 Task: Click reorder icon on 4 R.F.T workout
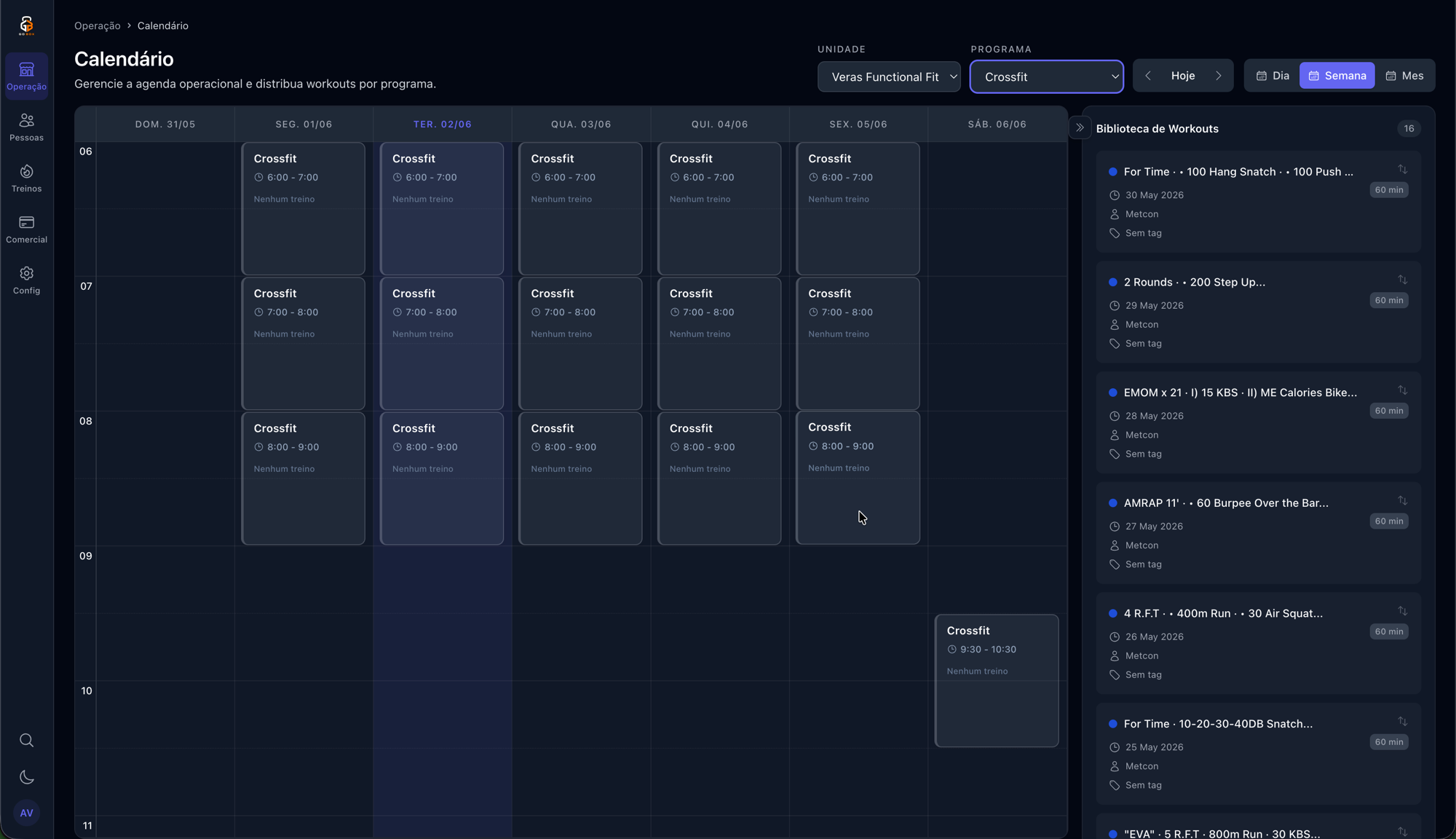pos(1402,611)
